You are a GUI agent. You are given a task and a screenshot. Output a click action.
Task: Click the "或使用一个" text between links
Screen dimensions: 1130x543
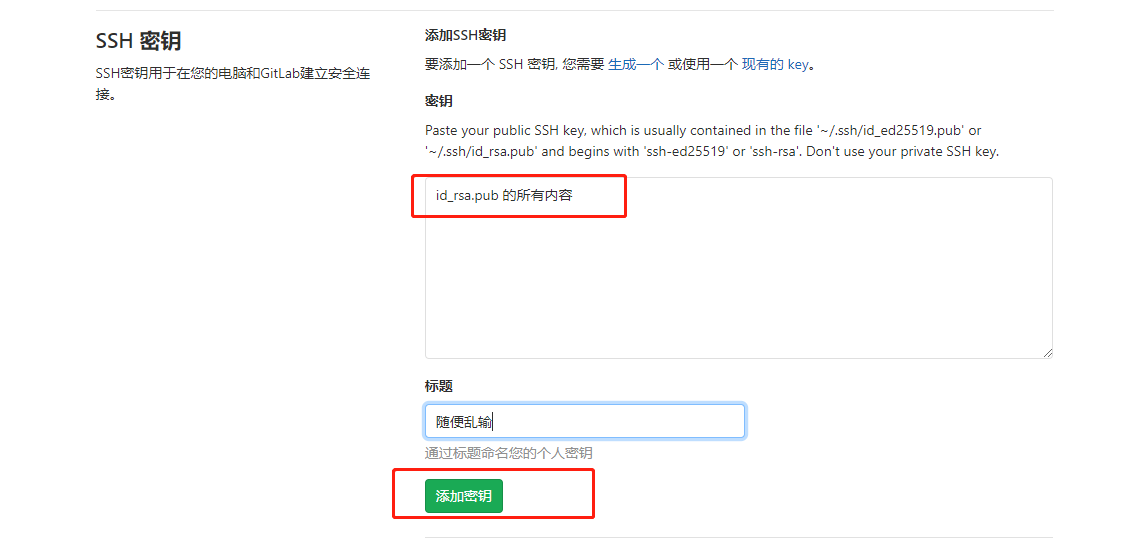702,65
